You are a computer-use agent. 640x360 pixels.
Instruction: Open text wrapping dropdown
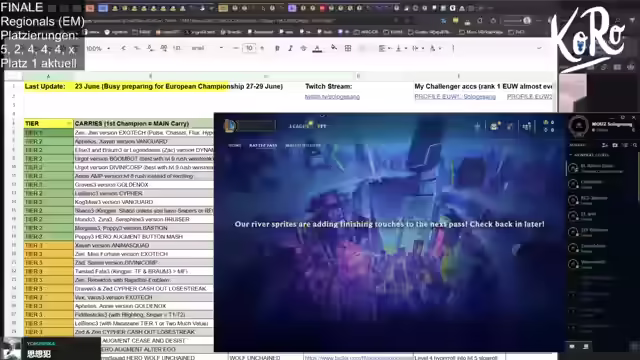pyautogui.click(x=418, y=48)
